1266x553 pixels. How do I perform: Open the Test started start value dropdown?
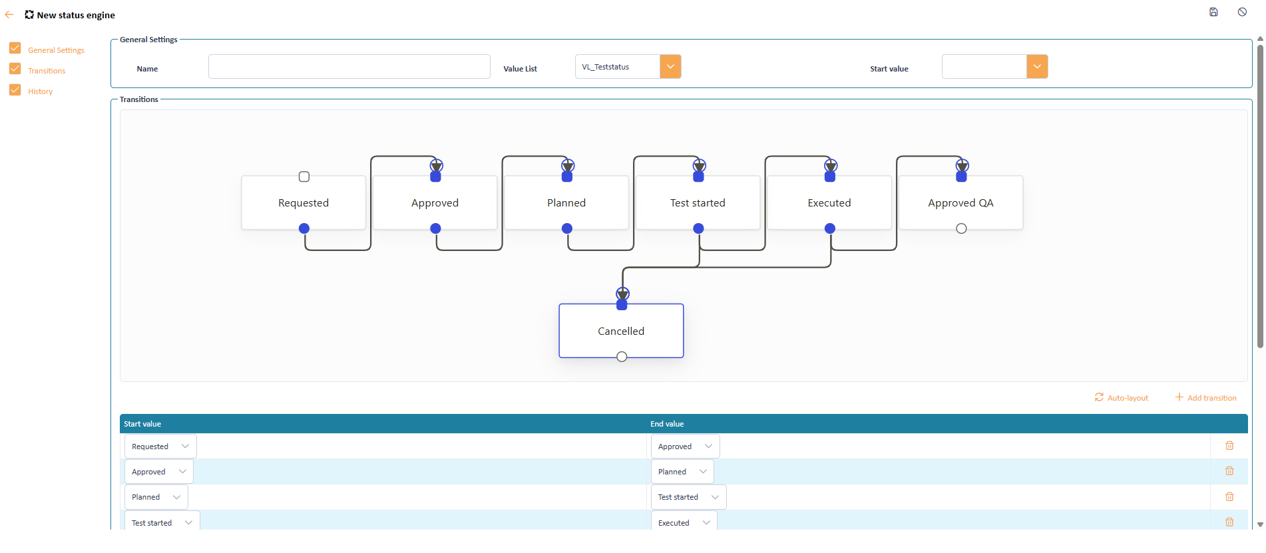coord(162,522)
